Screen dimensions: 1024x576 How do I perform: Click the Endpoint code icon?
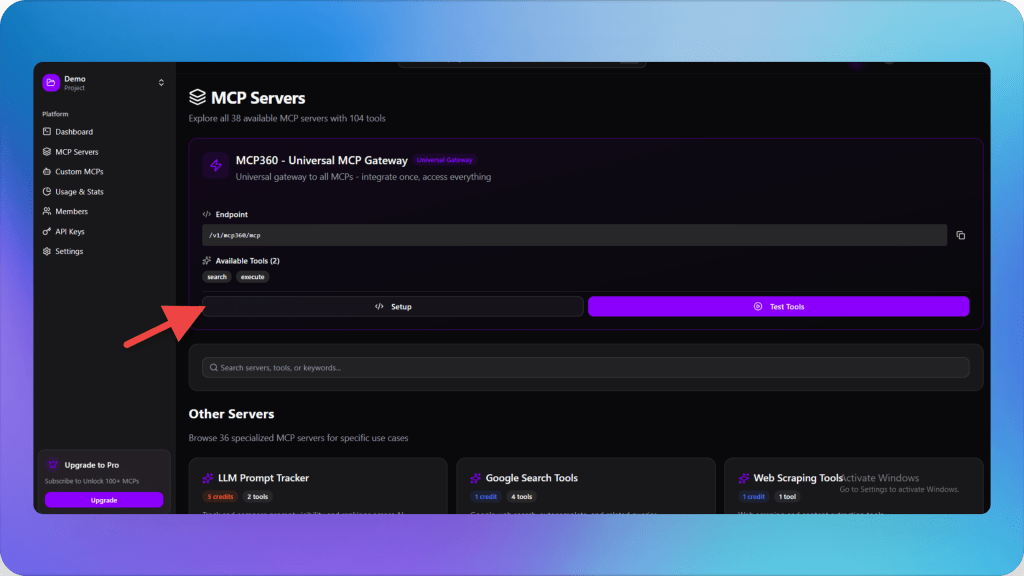[207, 214]
